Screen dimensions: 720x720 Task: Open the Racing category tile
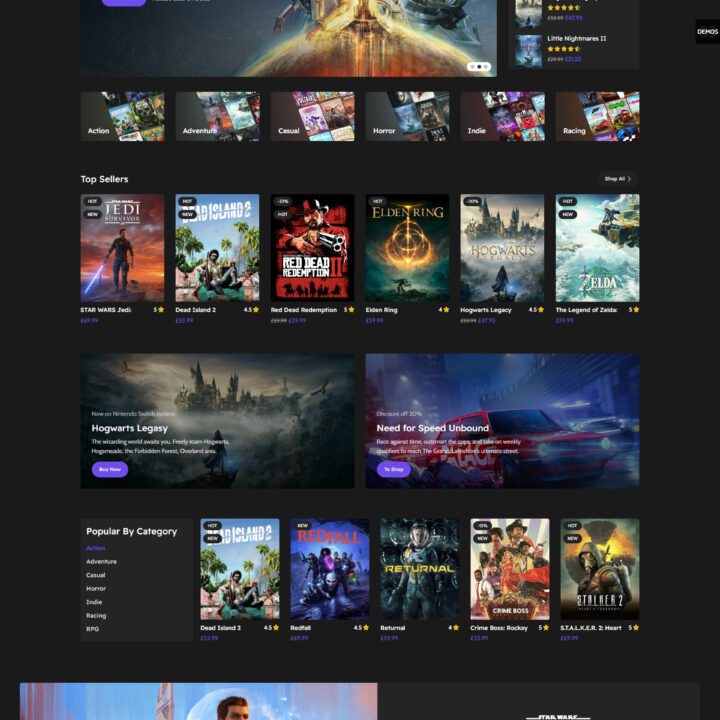pos(597,116)
